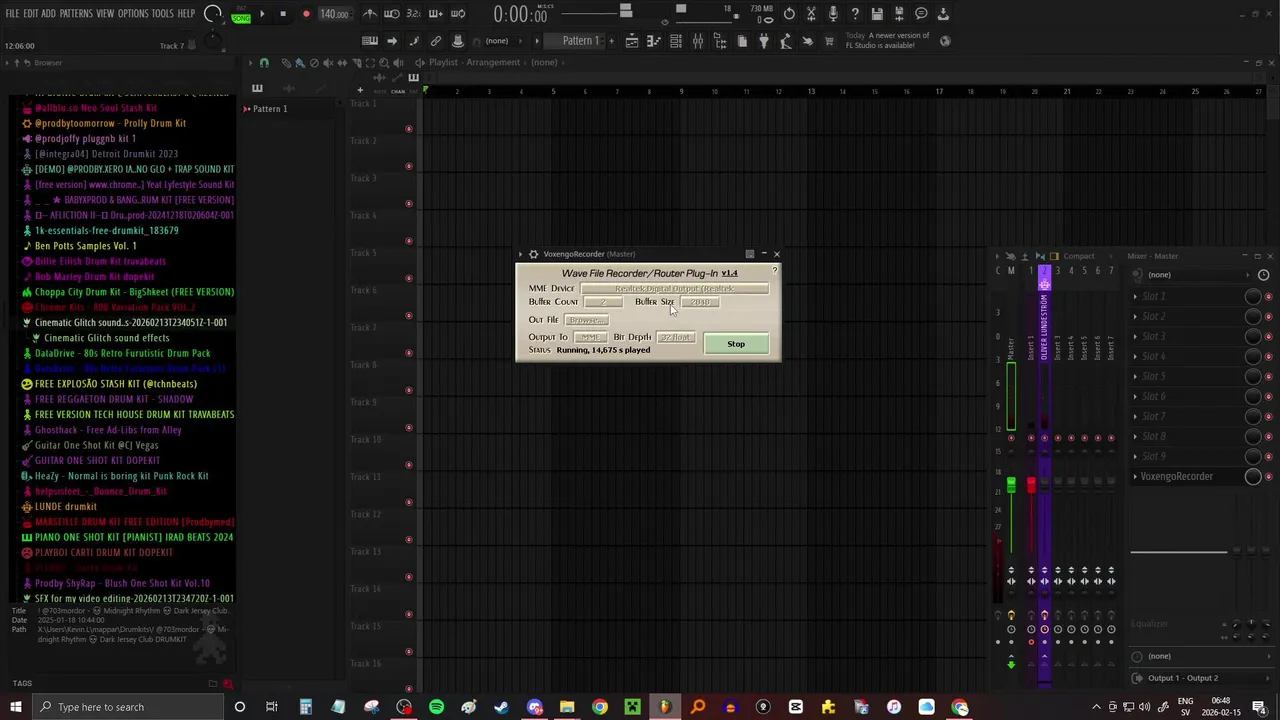Click the plus button beside Pattern 1
This screenshot has width=1280, height=720.
pyautogui.click(x=611, y=41)
